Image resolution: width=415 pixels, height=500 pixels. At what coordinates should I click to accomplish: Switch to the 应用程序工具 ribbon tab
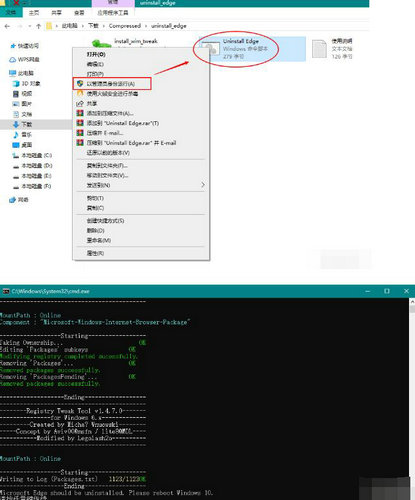(x=113, y=13)
